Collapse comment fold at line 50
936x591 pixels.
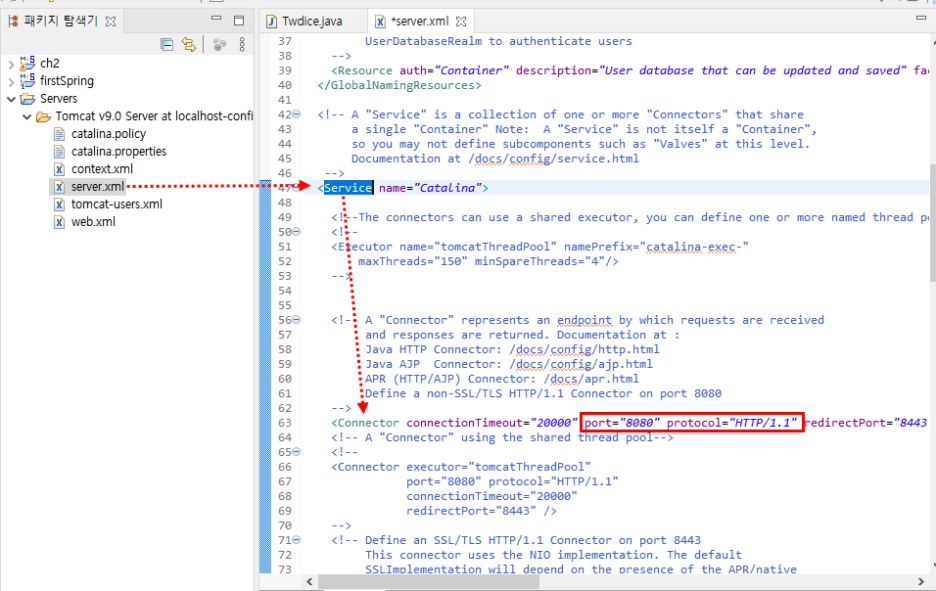297,232
